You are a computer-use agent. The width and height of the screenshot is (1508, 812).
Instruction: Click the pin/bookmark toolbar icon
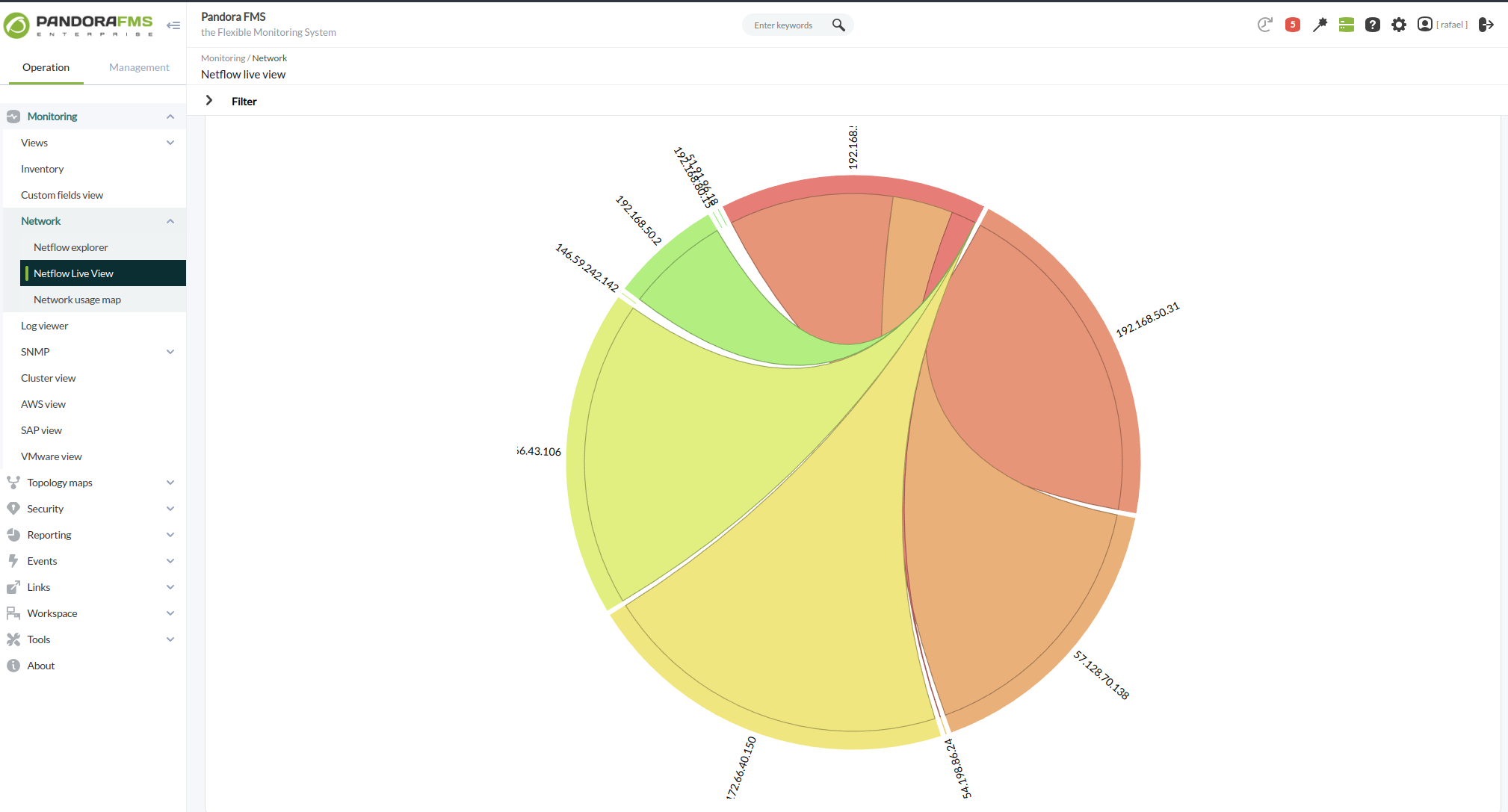tap(1317, 24)
